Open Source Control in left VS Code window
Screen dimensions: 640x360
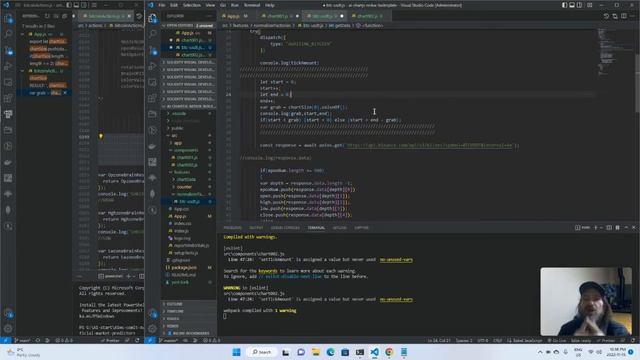8,50
